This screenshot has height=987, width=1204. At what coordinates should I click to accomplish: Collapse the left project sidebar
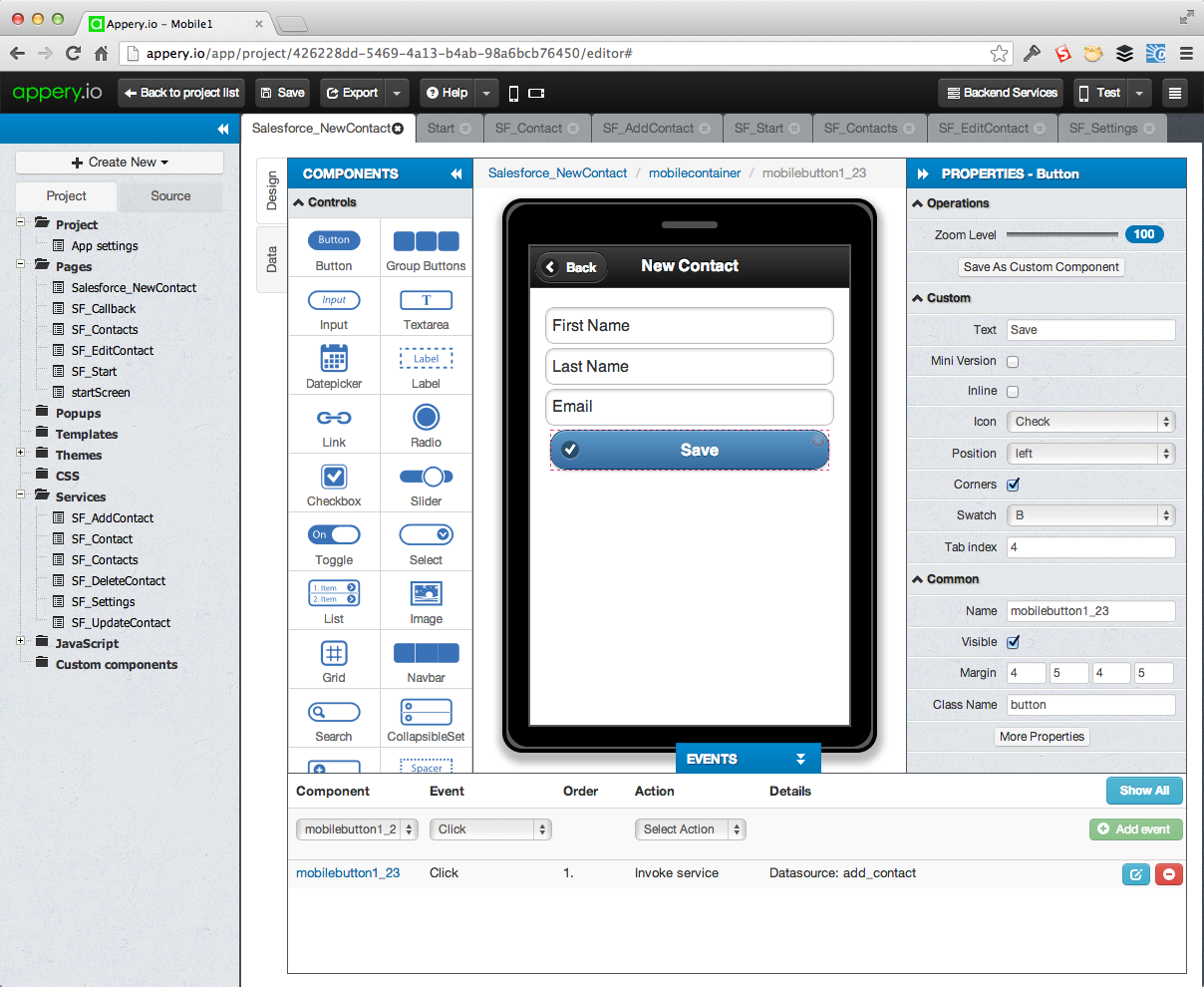pyautogui.click(x=222, y=129)
